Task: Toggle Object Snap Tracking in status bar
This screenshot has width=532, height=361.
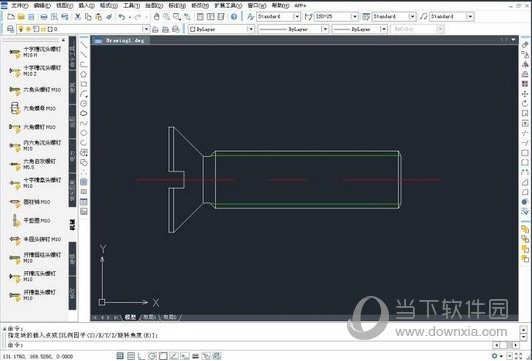Action: tap(174, 356)
